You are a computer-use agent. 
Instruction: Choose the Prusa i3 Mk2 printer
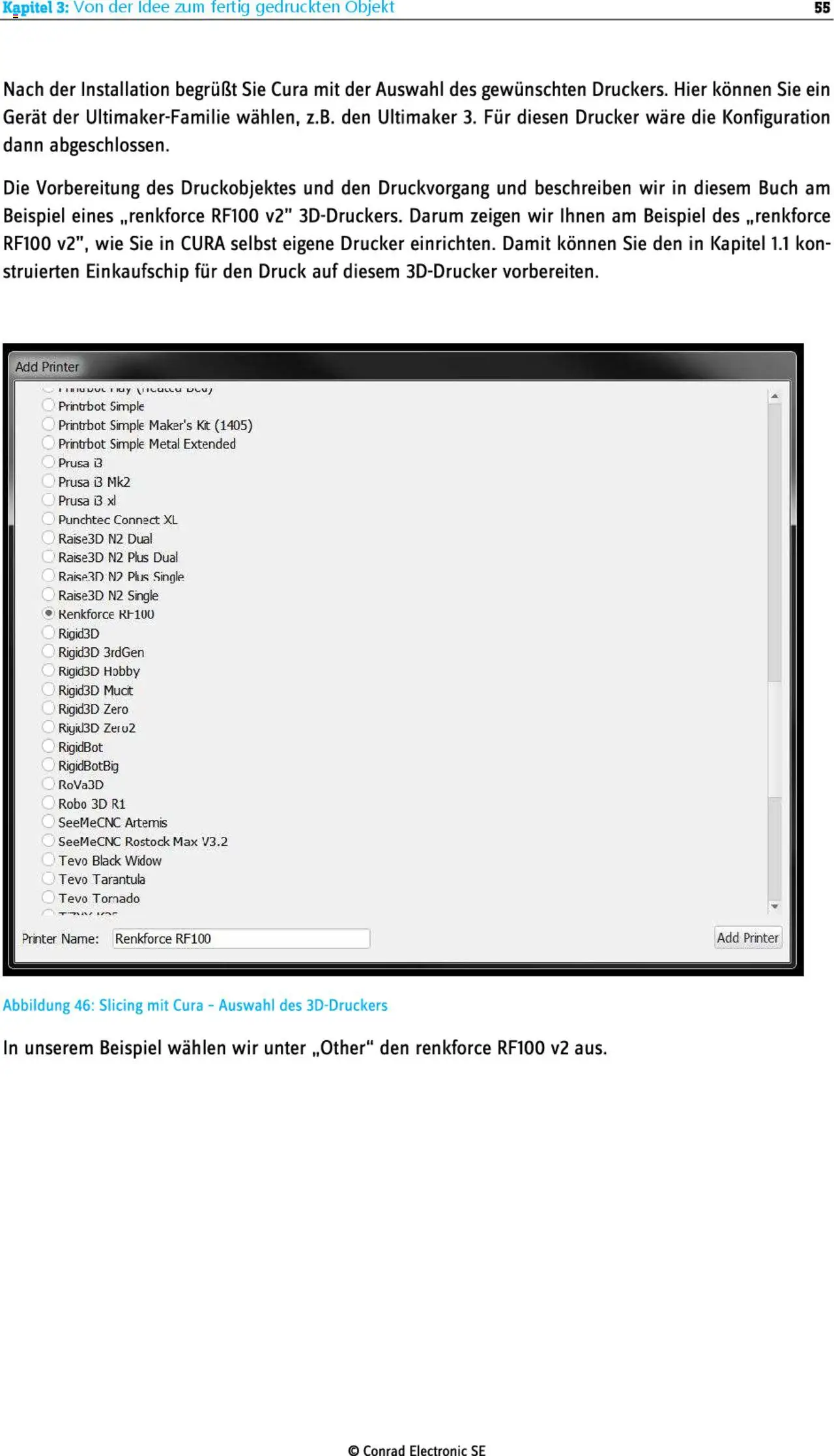point(48,481)
